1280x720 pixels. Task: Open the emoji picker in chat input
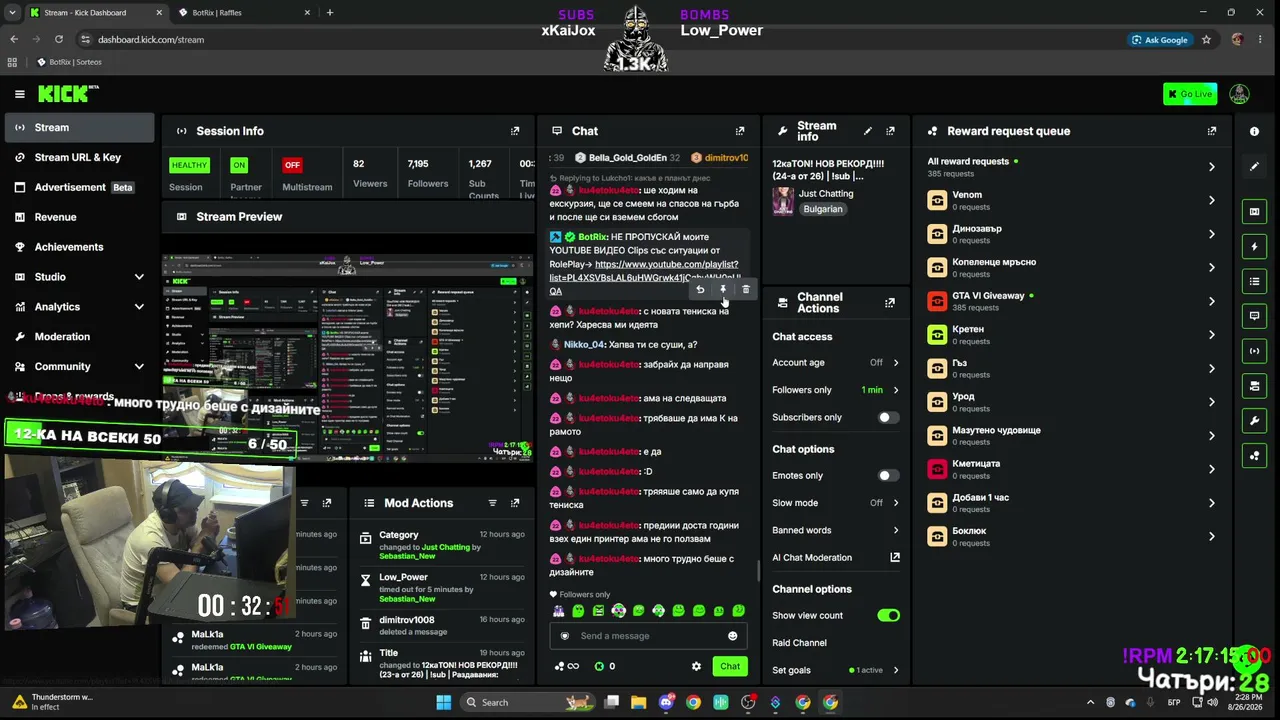(732, 636)
